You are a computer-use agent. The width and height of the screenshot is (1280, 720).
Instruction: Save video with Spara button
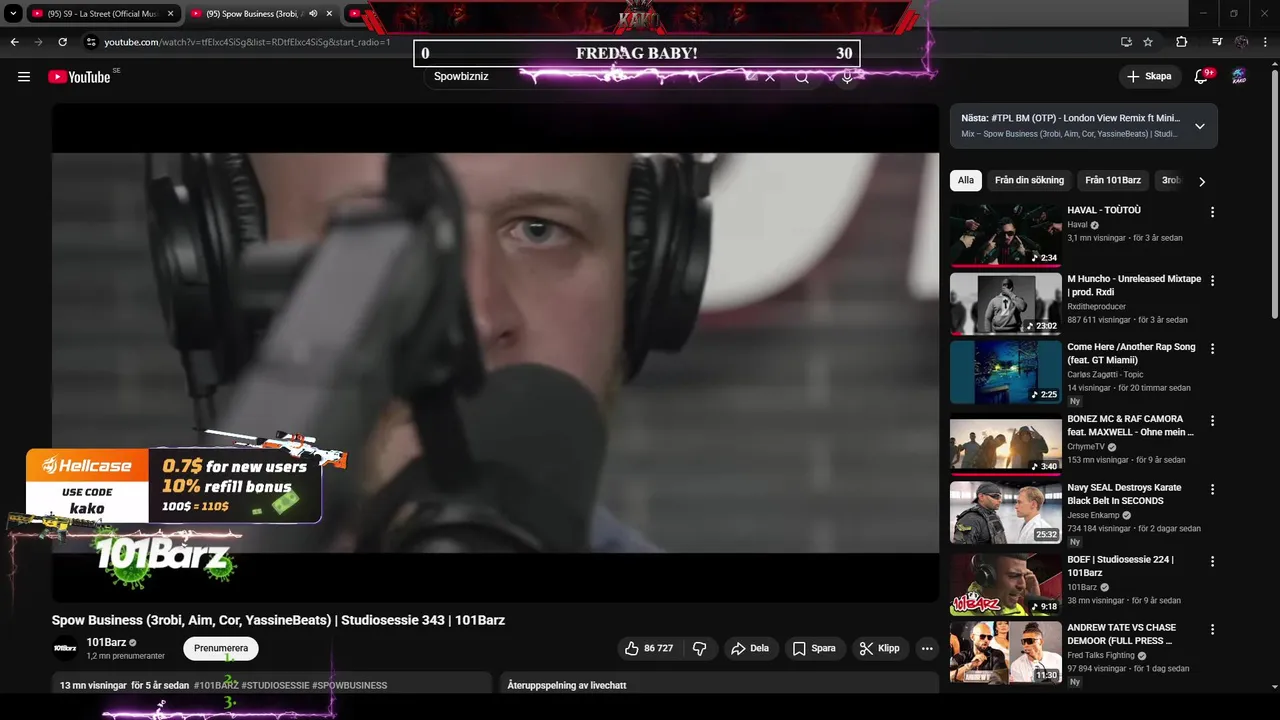point(814,649)
